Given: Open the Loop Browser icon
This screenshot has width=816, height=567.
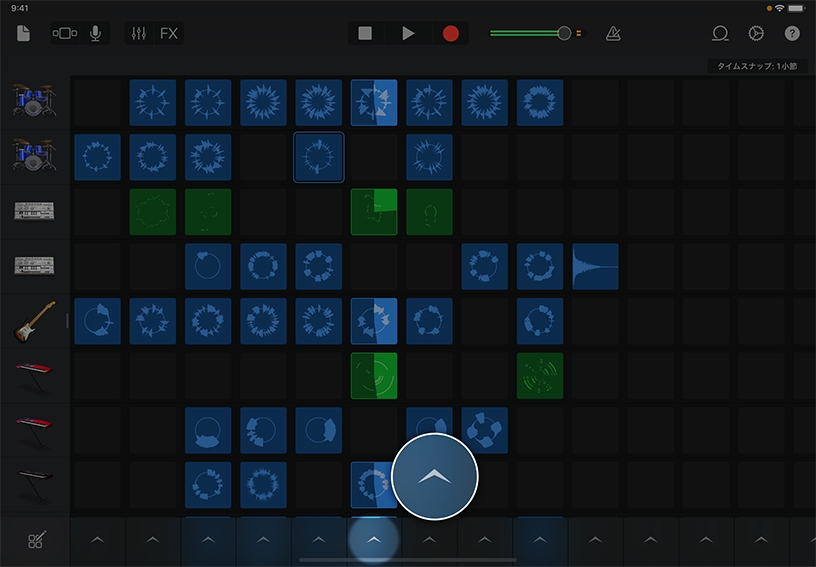Looking at the screenshot, I should click(x=720, y=33).
